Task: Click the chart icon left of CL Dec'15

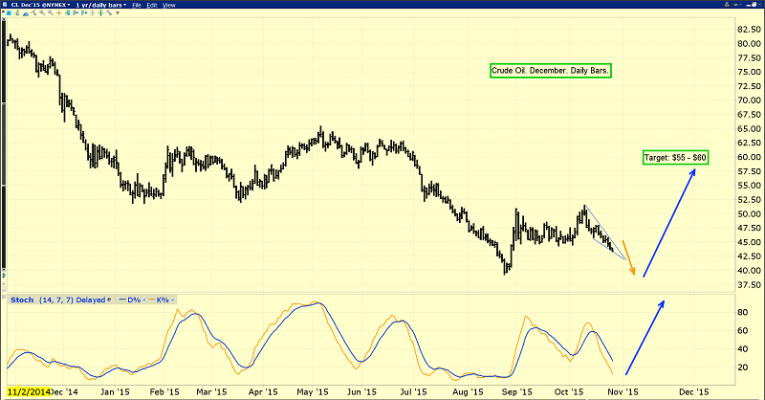Action: 7,6
